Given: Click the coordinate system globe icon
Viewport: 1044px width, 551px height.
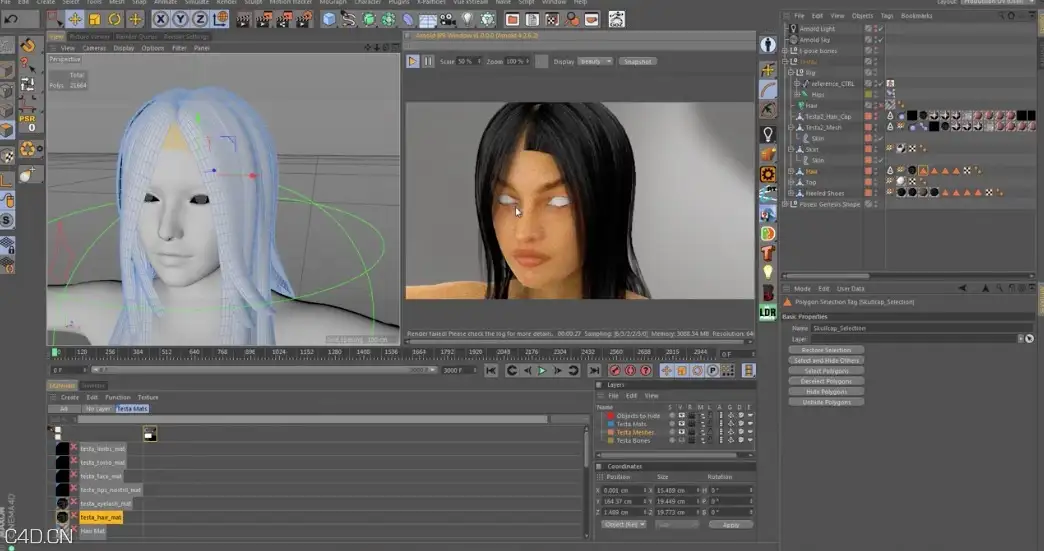Looking at the screenshot, I should point(220,19).
